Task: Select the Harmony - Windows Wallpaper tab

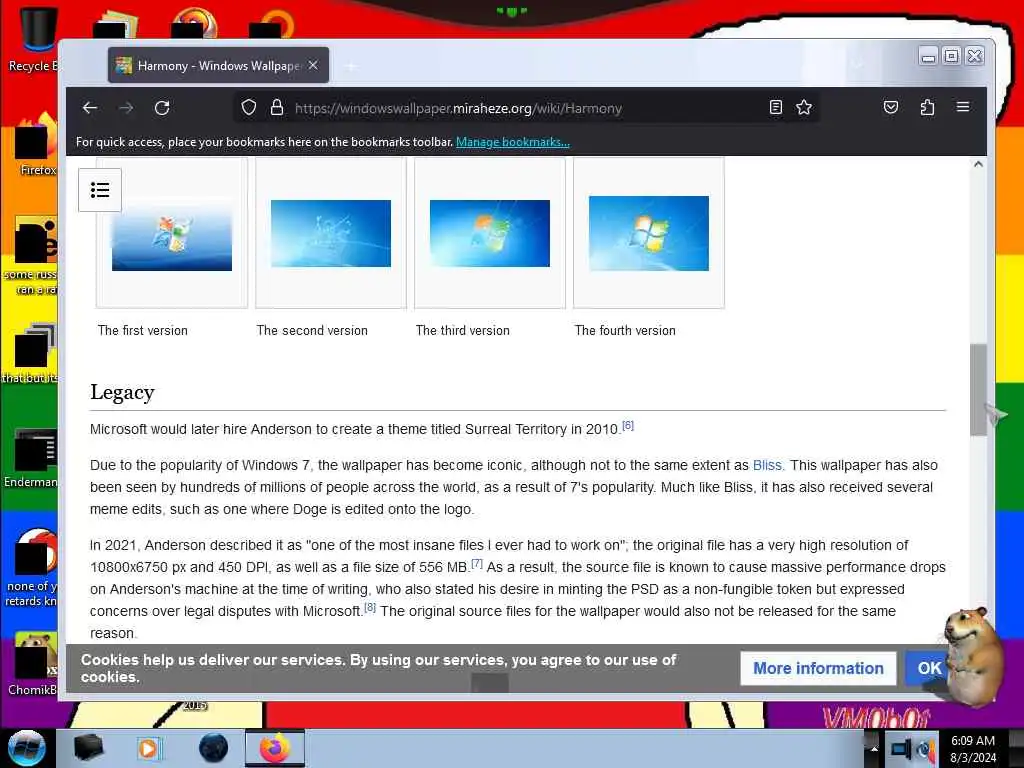Action: (x=218, y=65)
